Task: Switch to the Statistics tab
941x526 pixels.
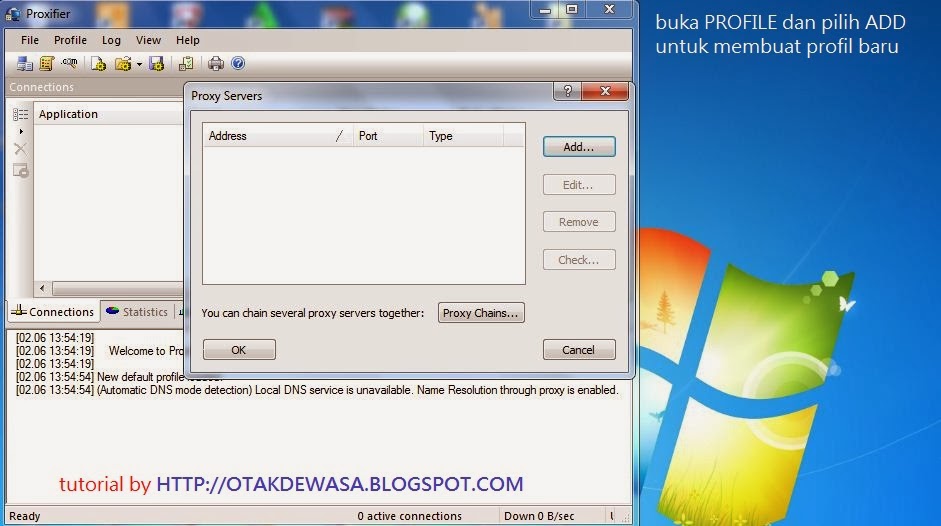Action: pyautogui.click(x=137, y=312)
